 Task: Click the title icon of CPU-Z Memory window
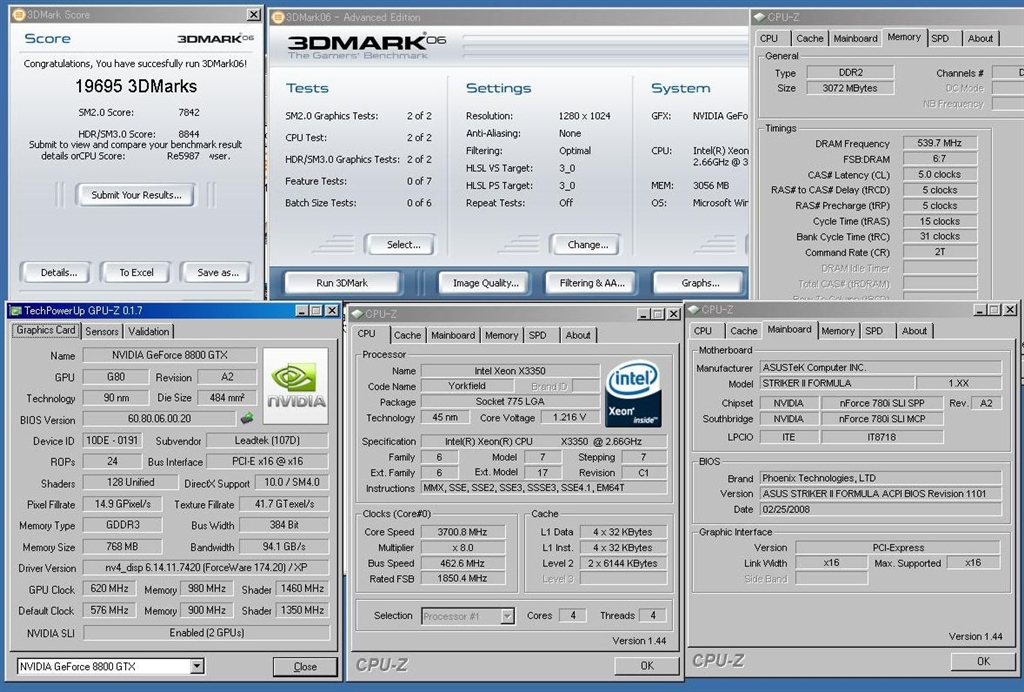pos(759,17)
